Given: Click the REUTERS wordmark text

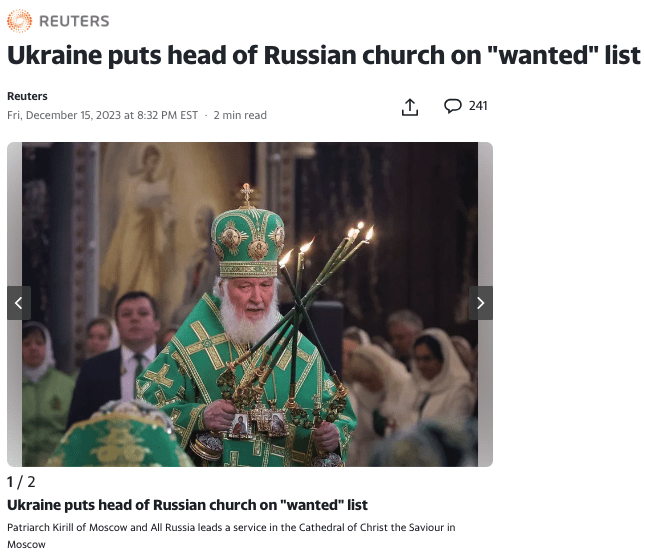Looking at the screenshot, I should pyautogui.click(x=74, y=21).
